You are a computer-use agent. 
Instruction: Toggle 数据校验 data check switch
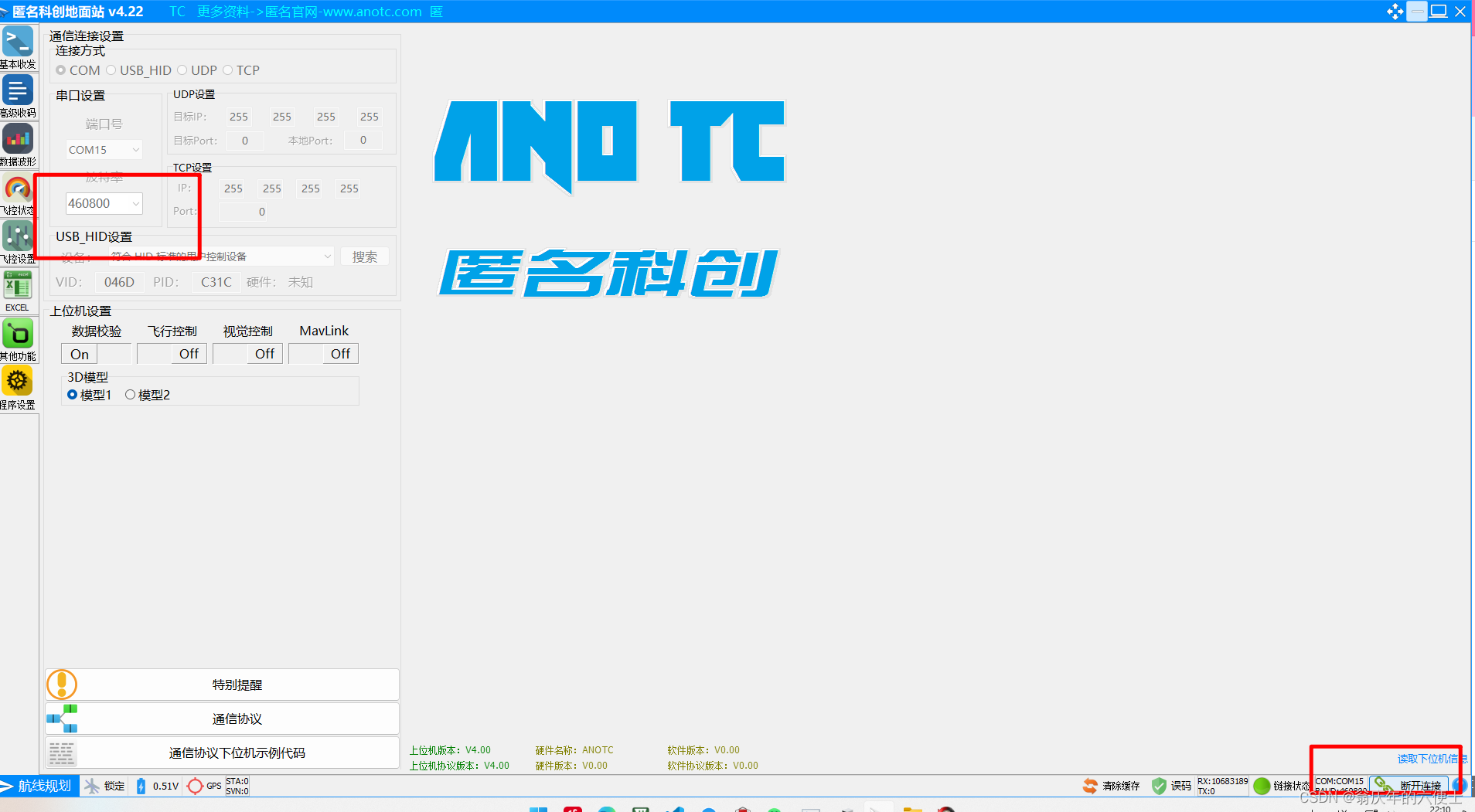click(x=96, y=354)
